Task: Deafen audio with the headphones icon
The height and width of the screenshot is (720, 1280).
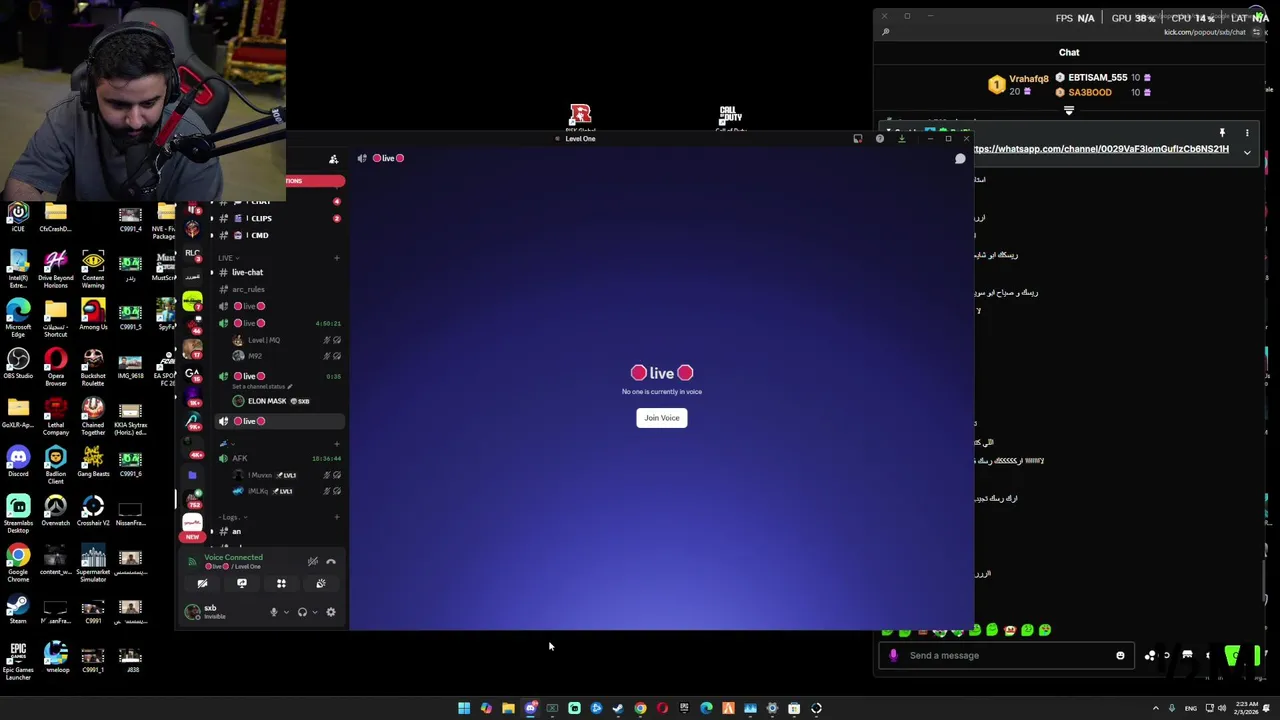Action: click(302, 612)
